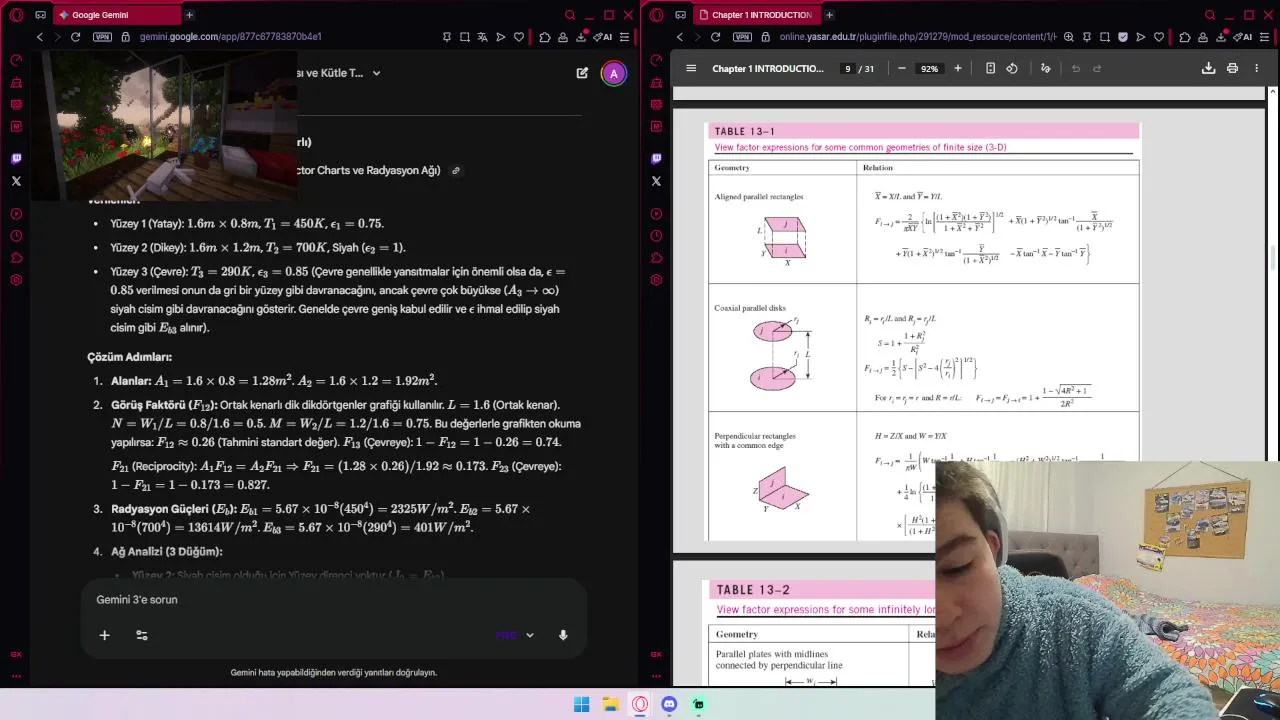The image size is (1280, 720).
Task: Select the PDF draw annotation tool
Action: 1046,69
